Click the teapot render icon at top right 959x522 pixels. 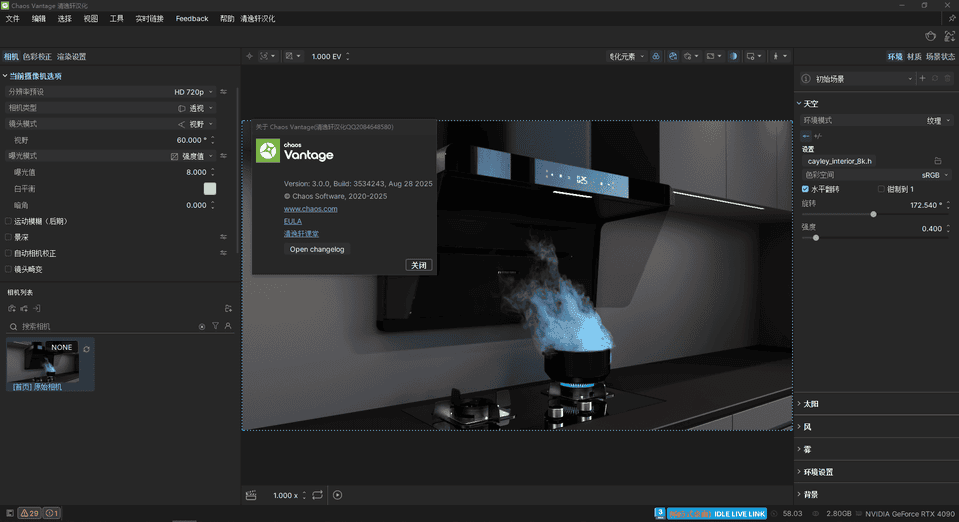[930, 36]
